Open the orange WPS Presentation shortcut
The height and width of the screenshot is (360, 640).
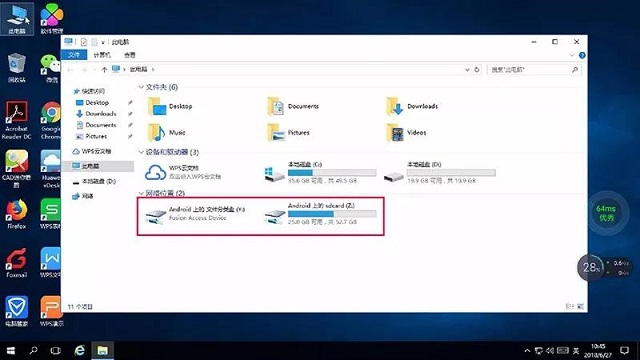(51, 311)
